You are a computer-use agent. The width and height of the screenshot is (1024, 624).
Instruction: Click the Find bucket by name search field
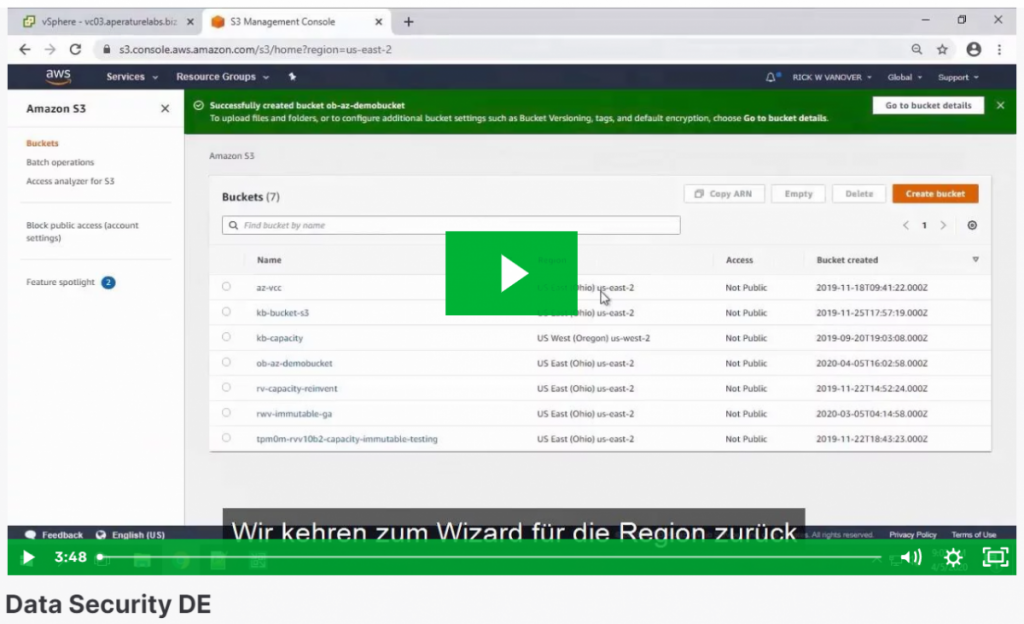coord(451,225)
